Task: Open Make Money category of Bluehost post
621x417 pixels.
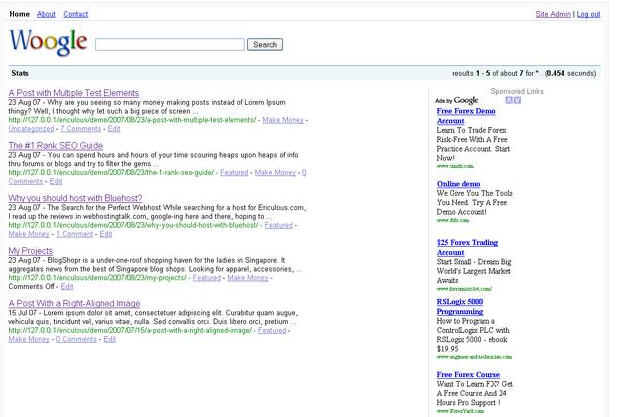Action: click(29, 234)
